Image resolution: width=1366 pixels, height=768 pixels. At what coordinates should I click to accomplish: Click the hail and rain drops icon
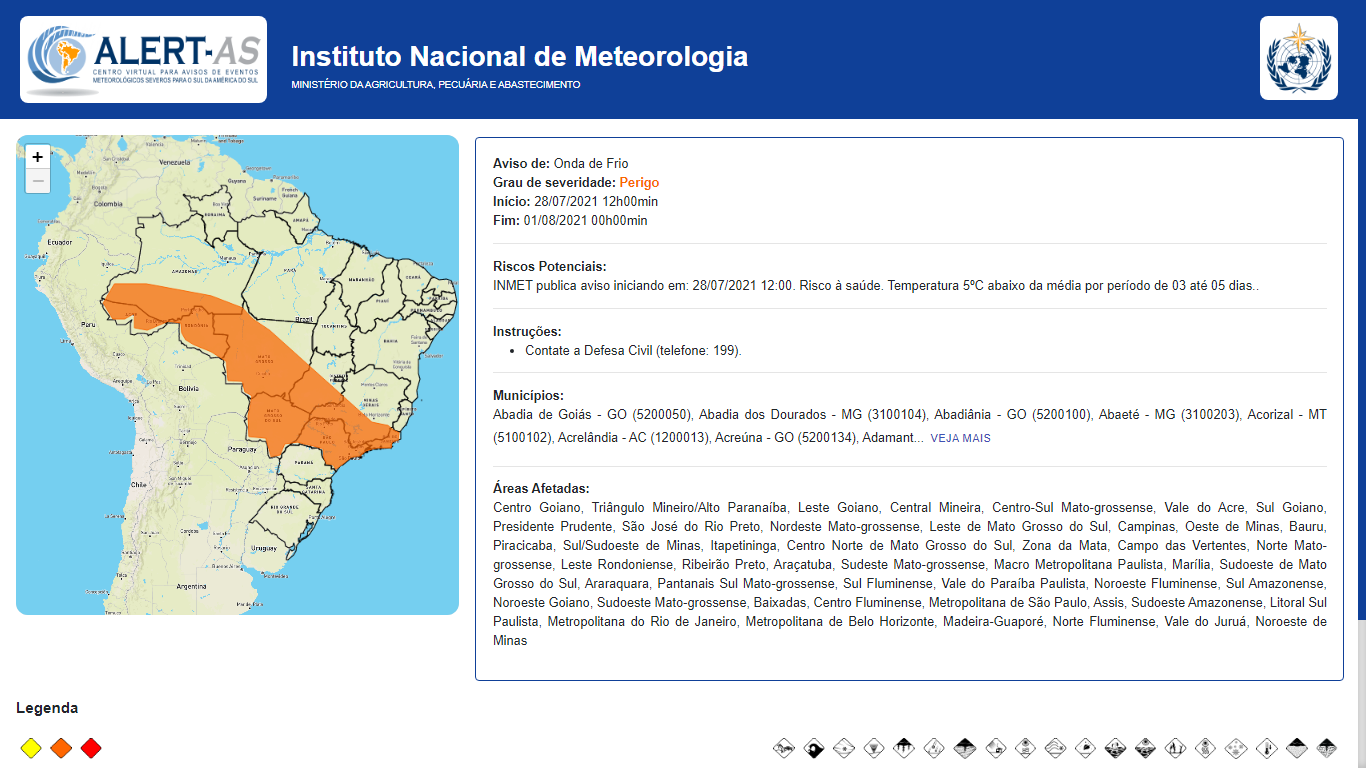pyautogui.click(x=934, y=748)
